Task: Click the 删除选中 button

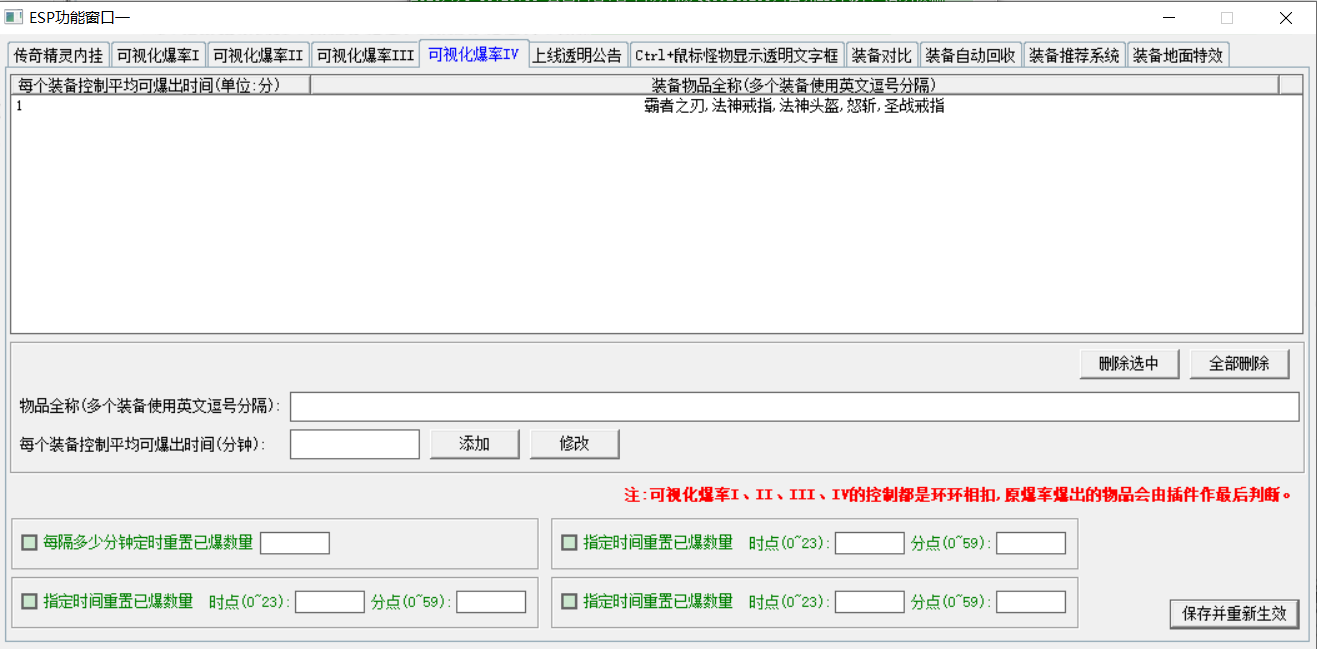Action: click(1129, 364)
